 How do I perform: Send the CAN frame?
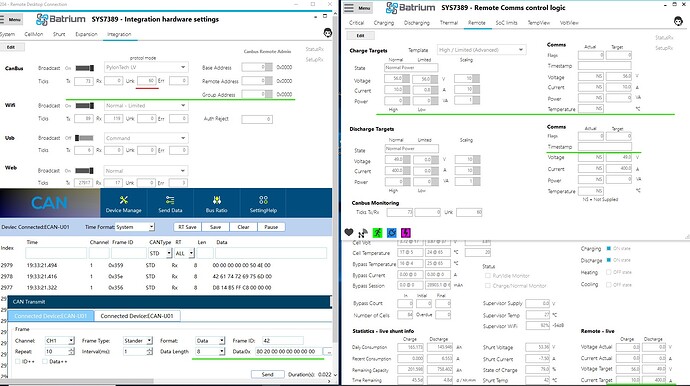[268, 374]
